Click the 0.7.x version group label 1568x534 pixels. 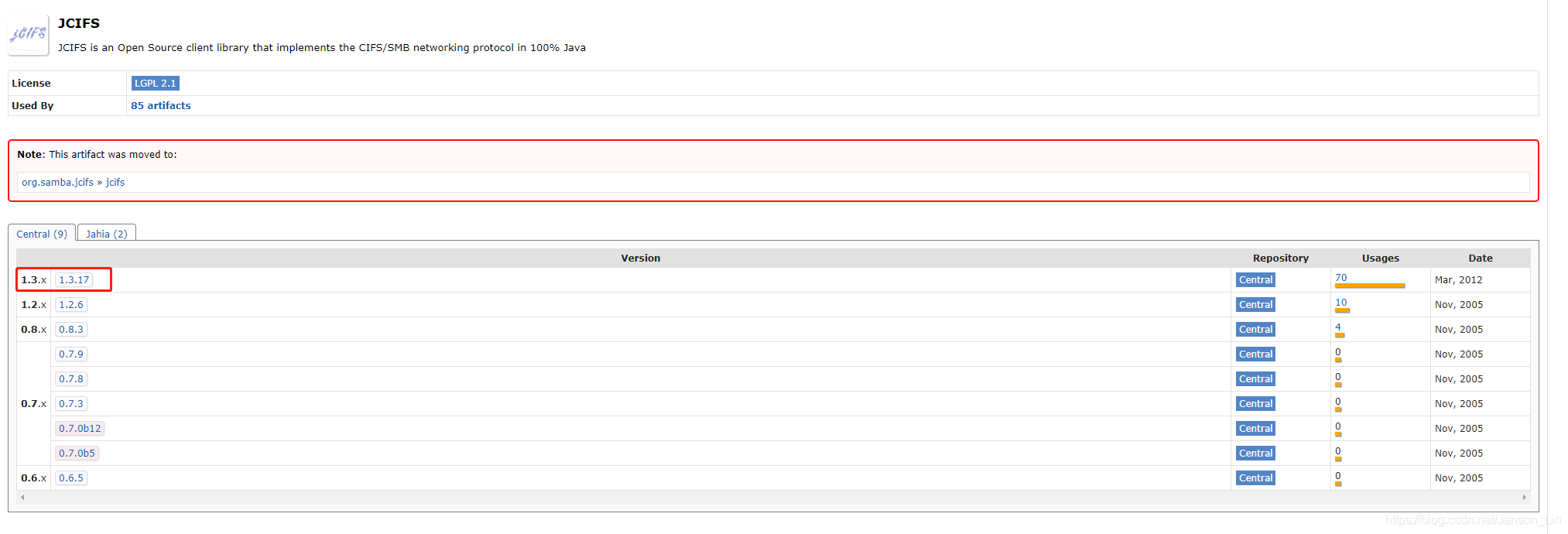[x=34, y=403]
